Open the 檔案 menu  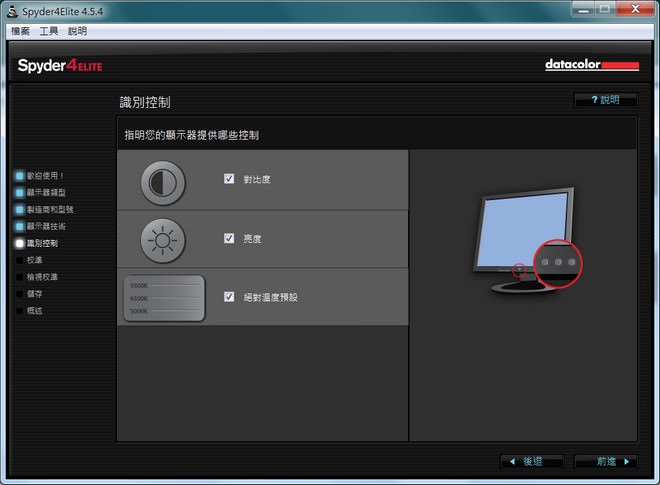click(x=20, y=31)
